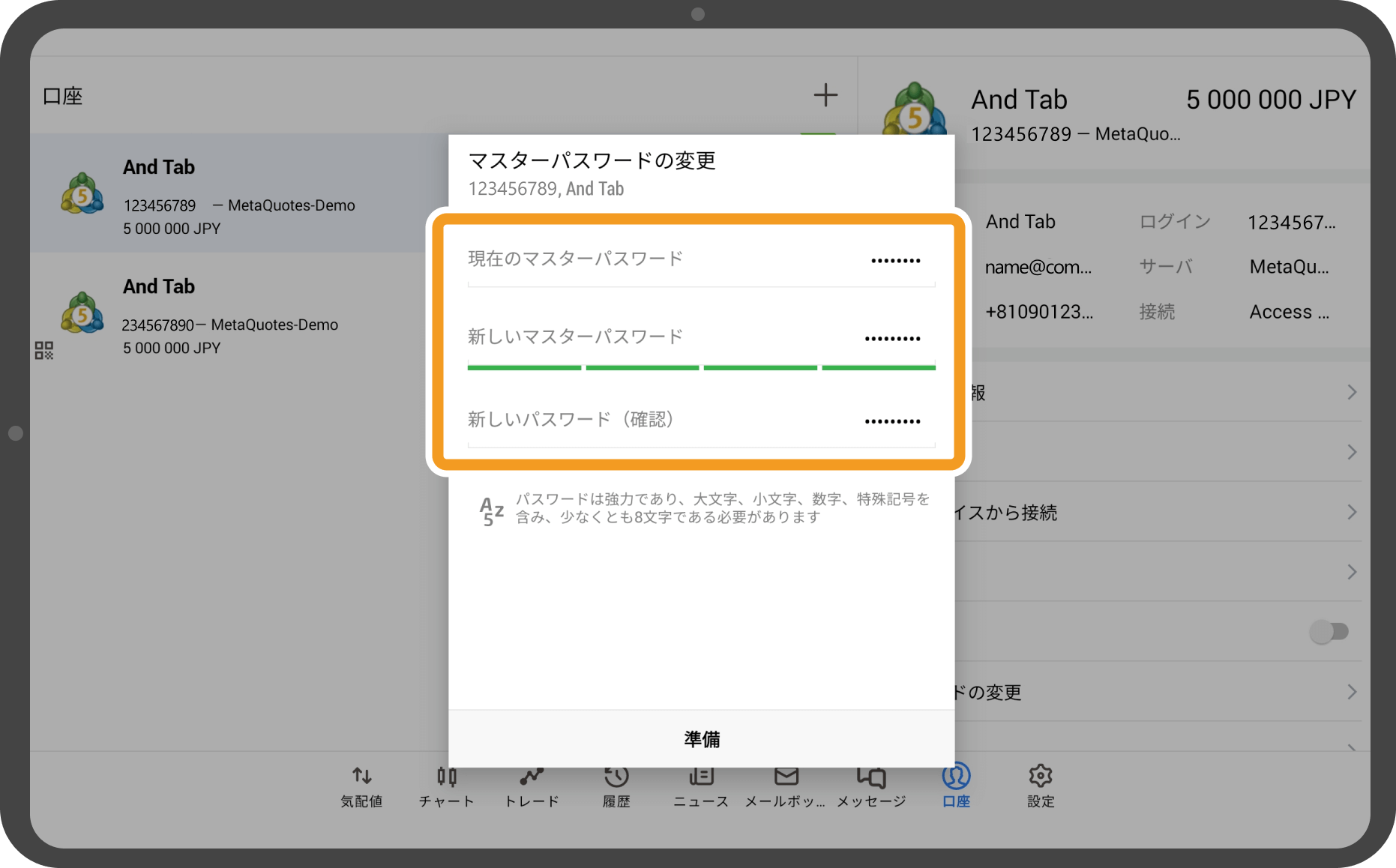Tap the 準備 button to confirm password change
This screenshot has width=1396, height=868.
pyautogui.click(x=700, y=739)
